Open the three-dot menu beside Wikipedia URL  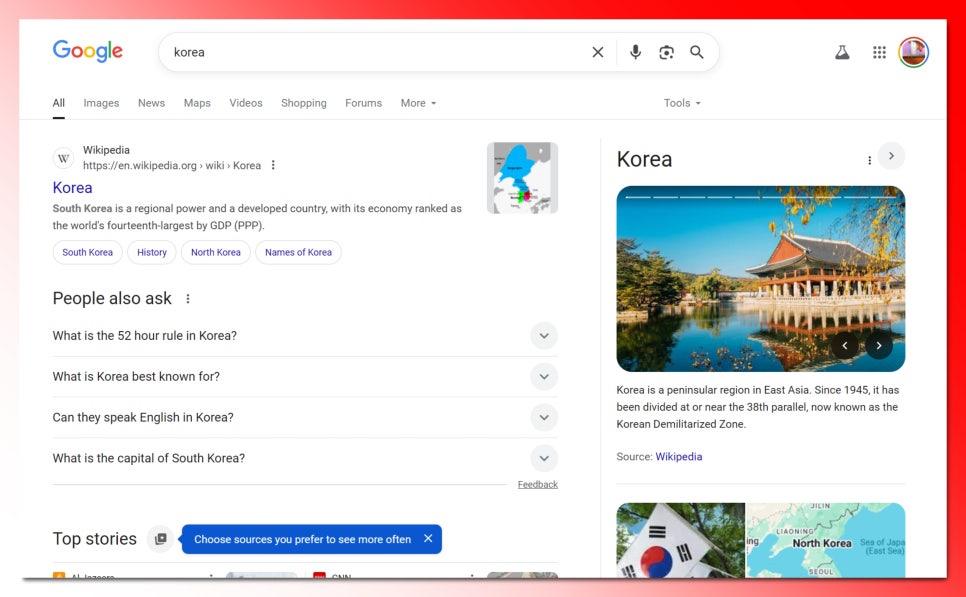[x=273, y=165]
